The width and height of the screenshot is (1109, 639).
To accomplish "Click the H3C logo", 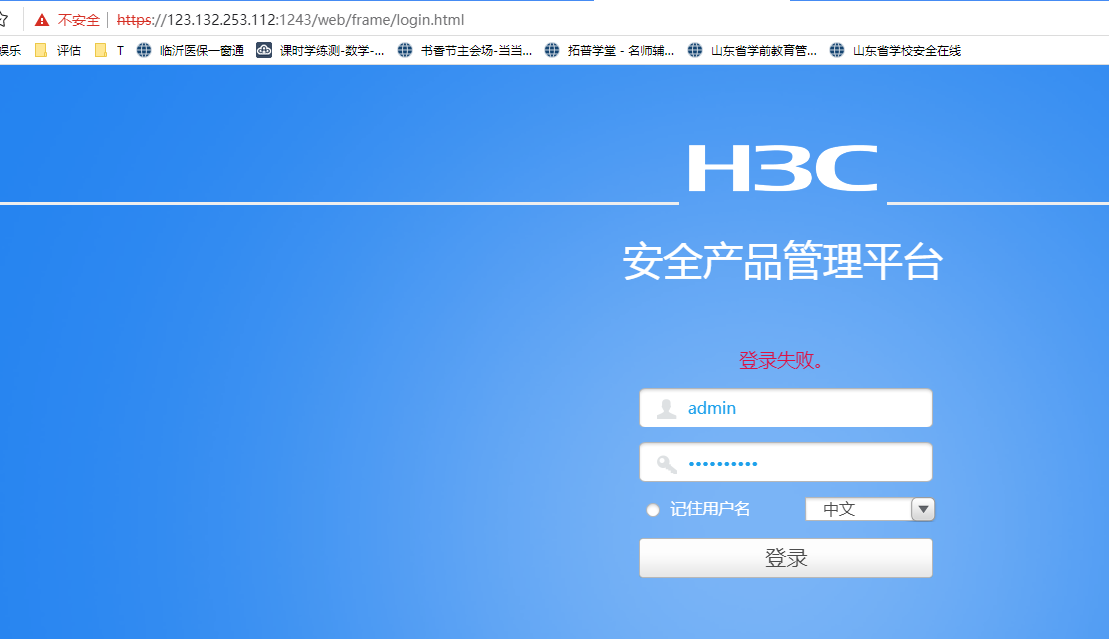I will pos(783,168).
